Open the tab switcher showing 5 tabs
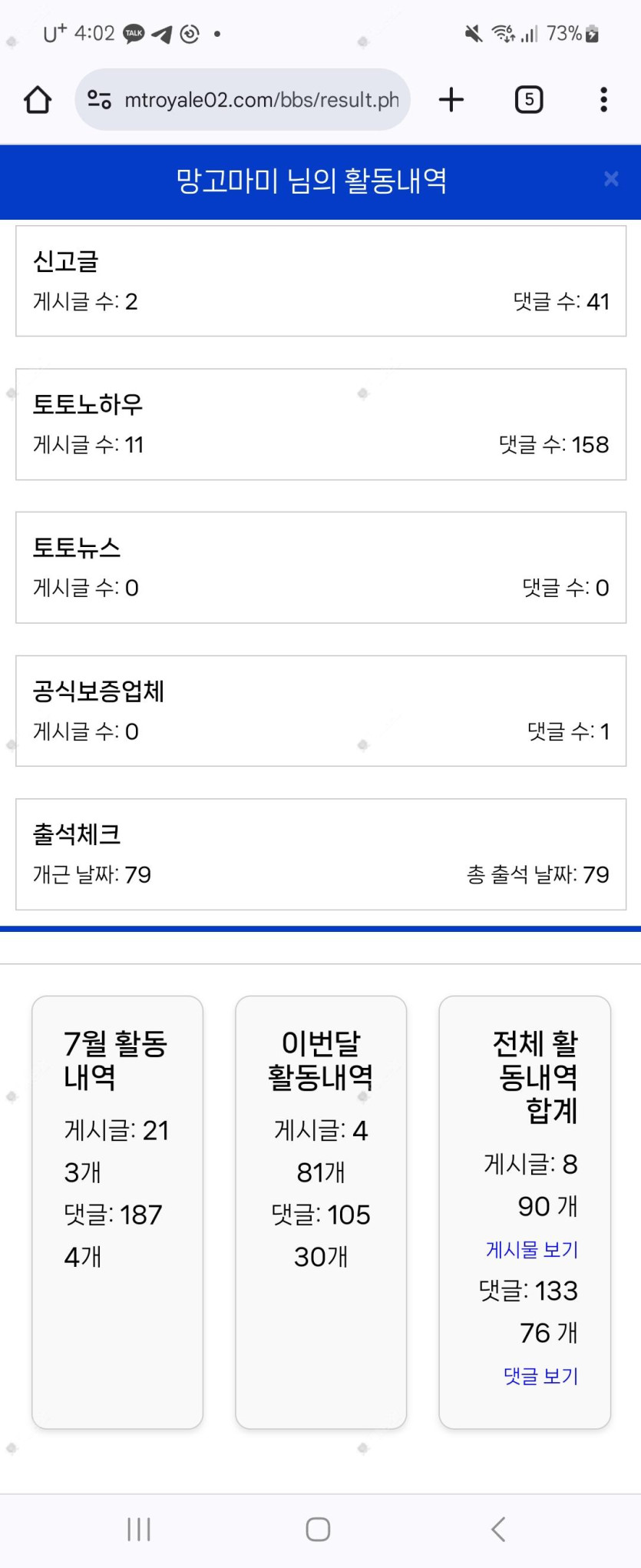641x1568 pixels. click(x=529, y=100)
